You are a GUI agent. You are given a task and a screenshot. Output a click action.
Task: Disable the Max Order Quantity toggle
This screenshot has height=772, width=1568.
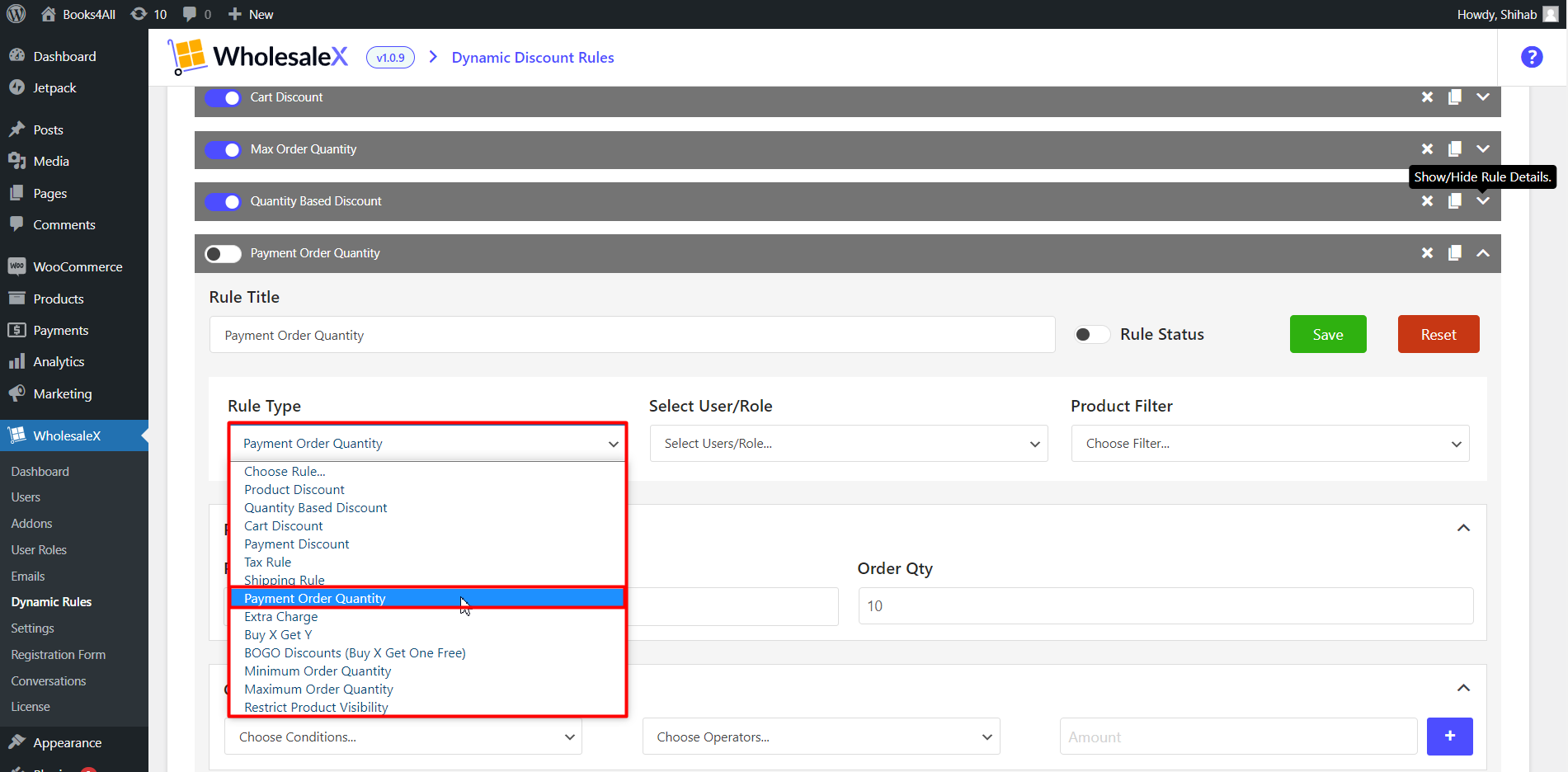[x=223, y=149]
